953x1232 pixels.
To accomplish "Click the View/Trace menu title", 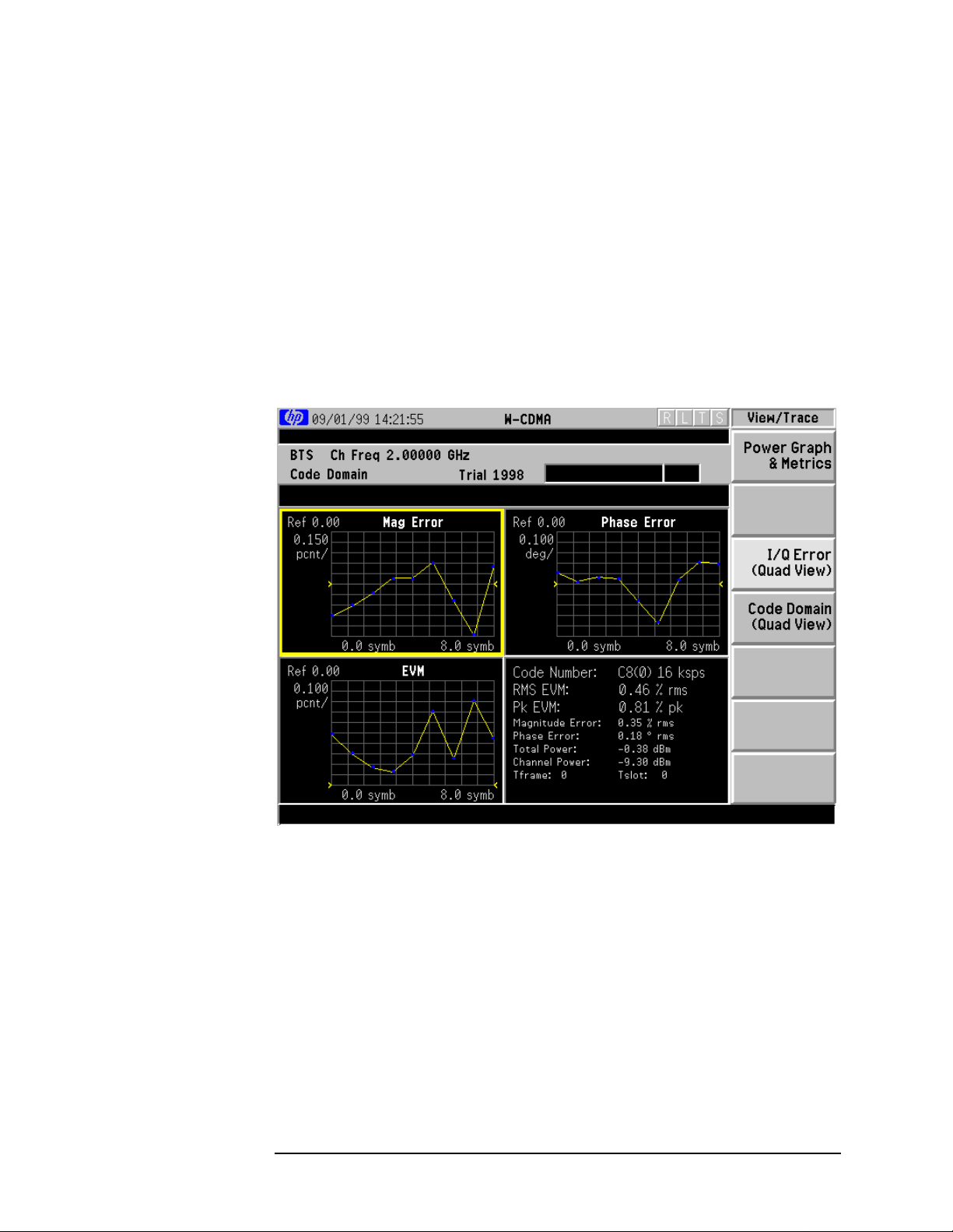I will pos(783,418).
